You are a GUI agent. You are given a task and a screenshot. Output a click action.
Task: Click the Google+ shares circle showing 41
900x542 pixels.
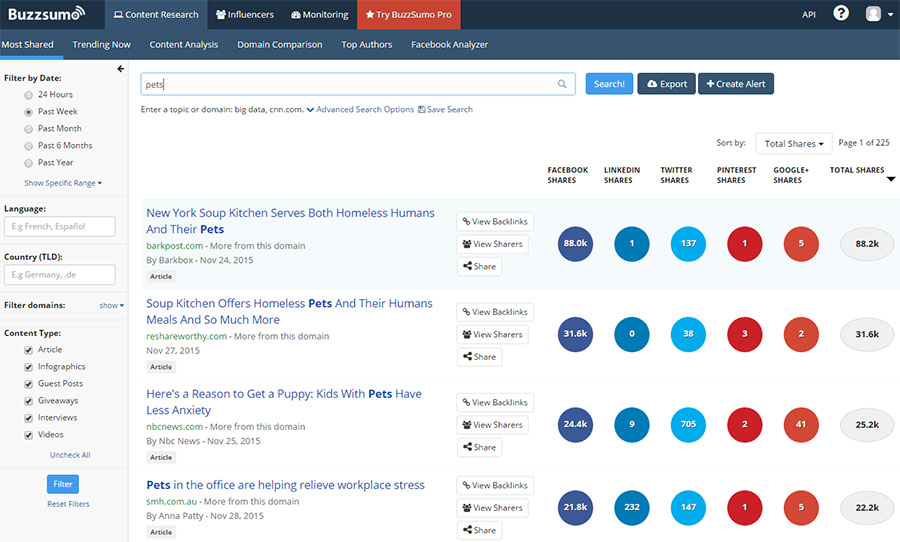pyautogui.click(x=801, y=424)
